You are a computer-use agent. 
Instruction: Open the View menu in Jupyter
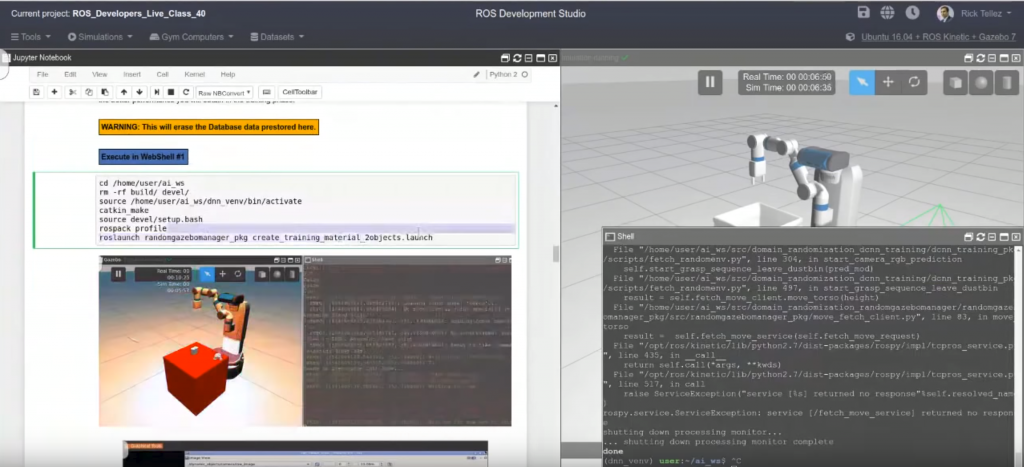point(100,74)
